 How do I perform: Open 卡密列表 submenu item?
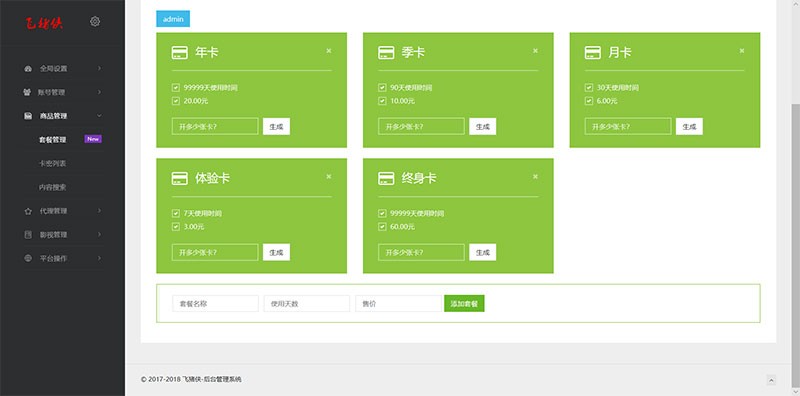click(53, 163)
